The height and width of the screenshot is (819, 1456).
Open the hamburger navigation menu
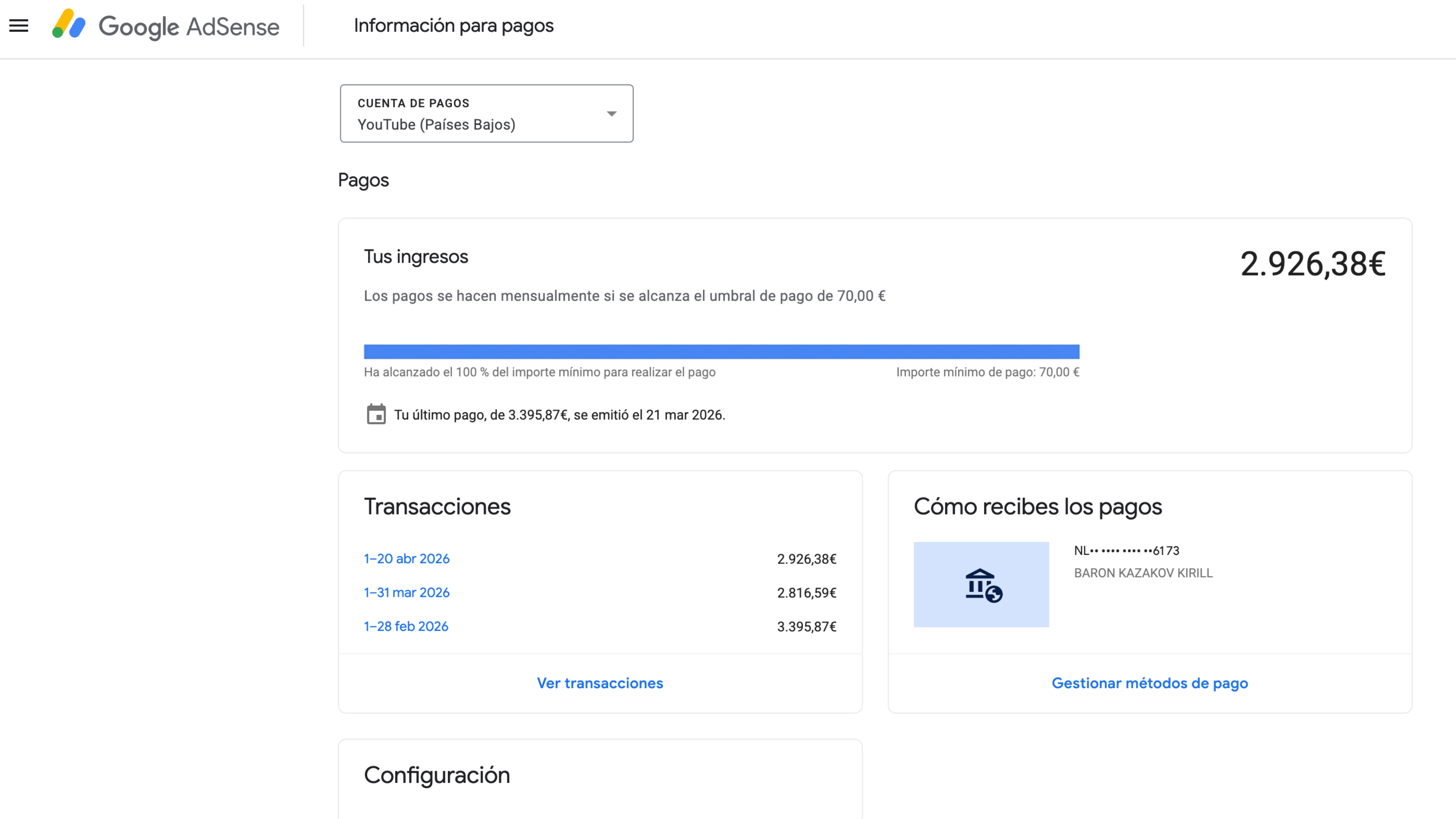19,25
